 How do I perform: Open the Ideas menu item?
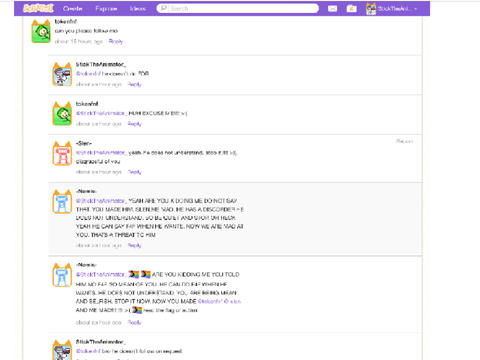[x=138, y=9]
